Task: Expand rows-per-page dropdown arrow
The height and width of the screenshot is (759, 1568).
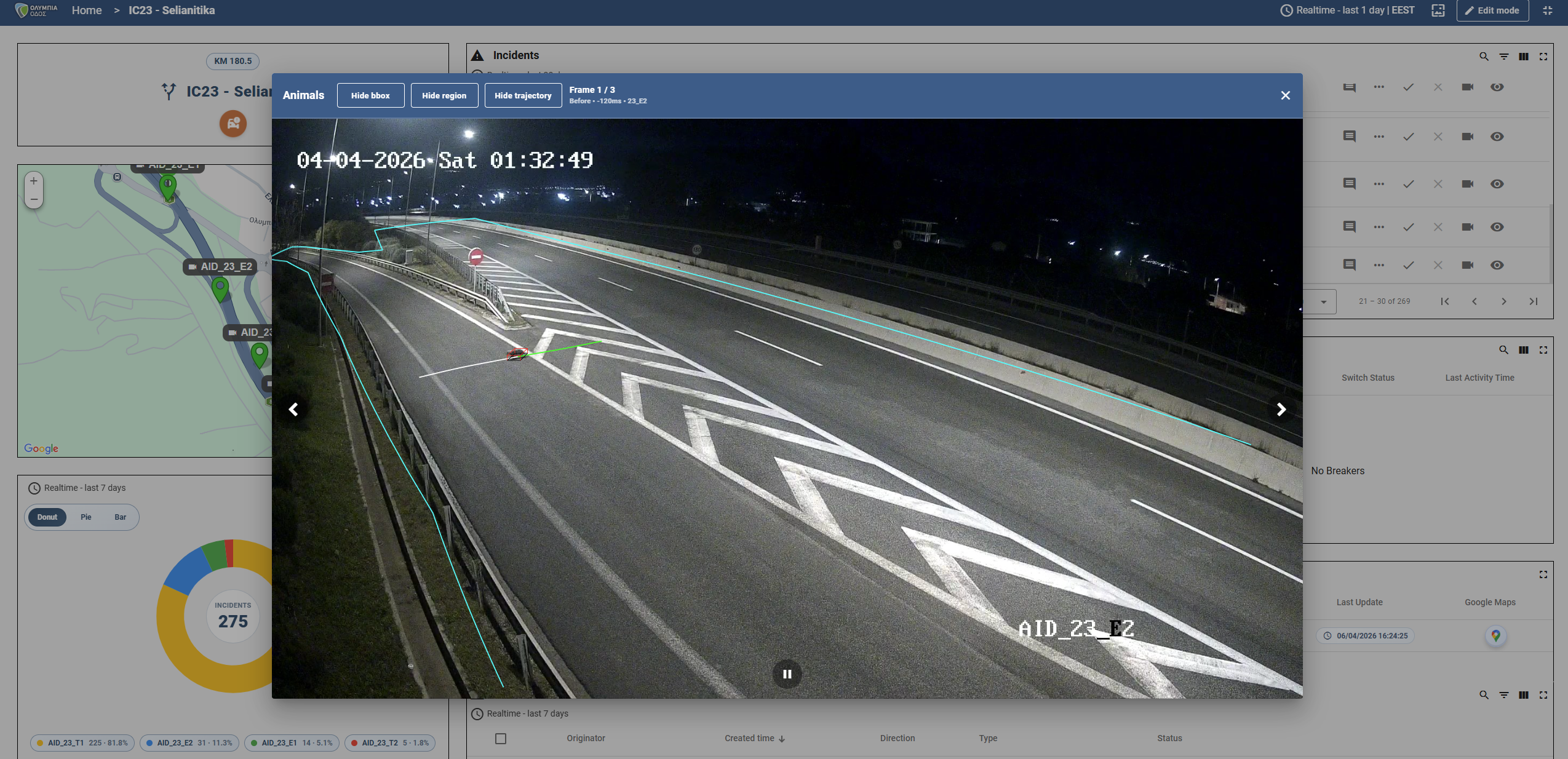Action: [1323, 302]
